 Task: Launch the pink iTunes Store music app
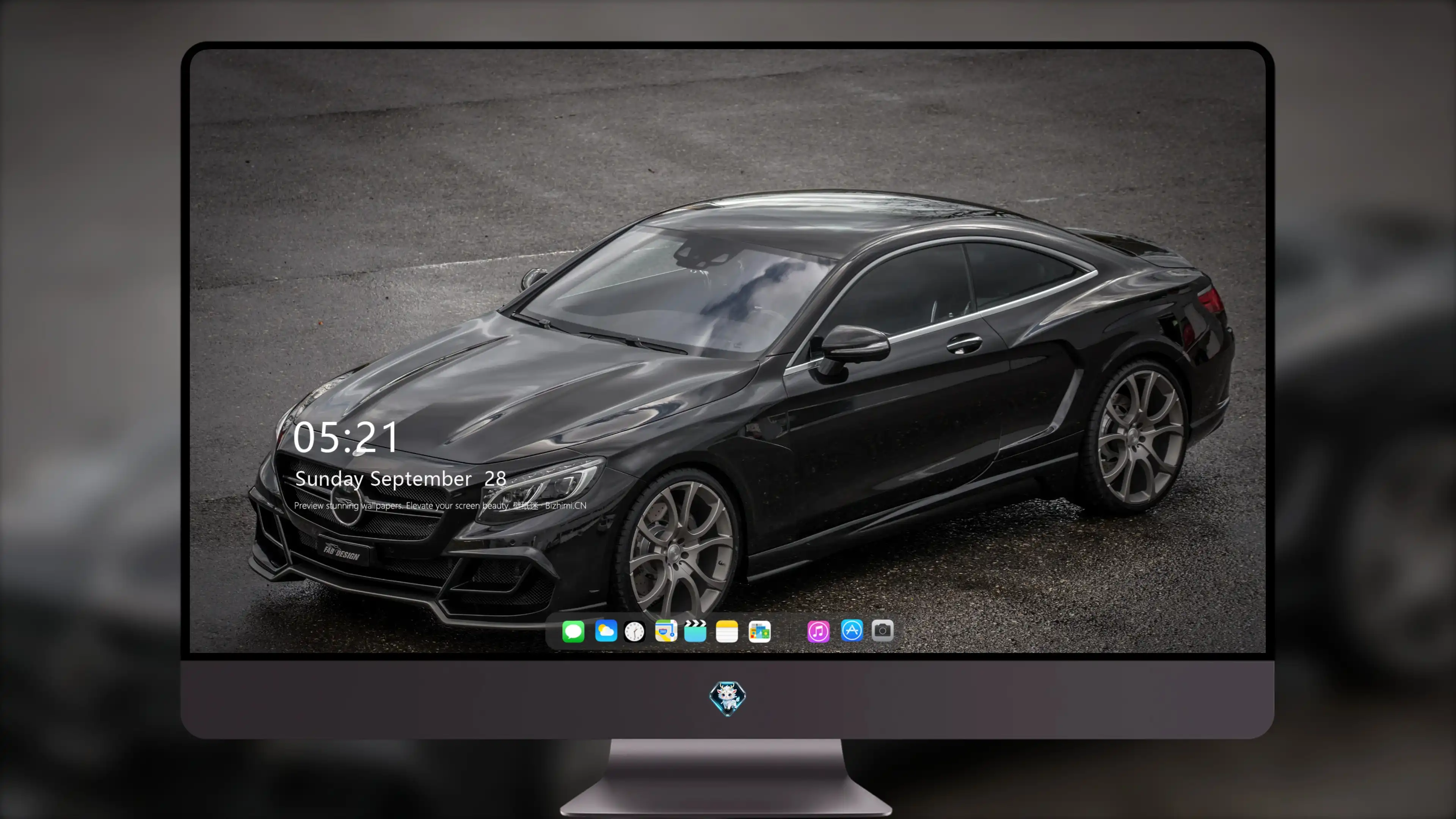(819, 631)
